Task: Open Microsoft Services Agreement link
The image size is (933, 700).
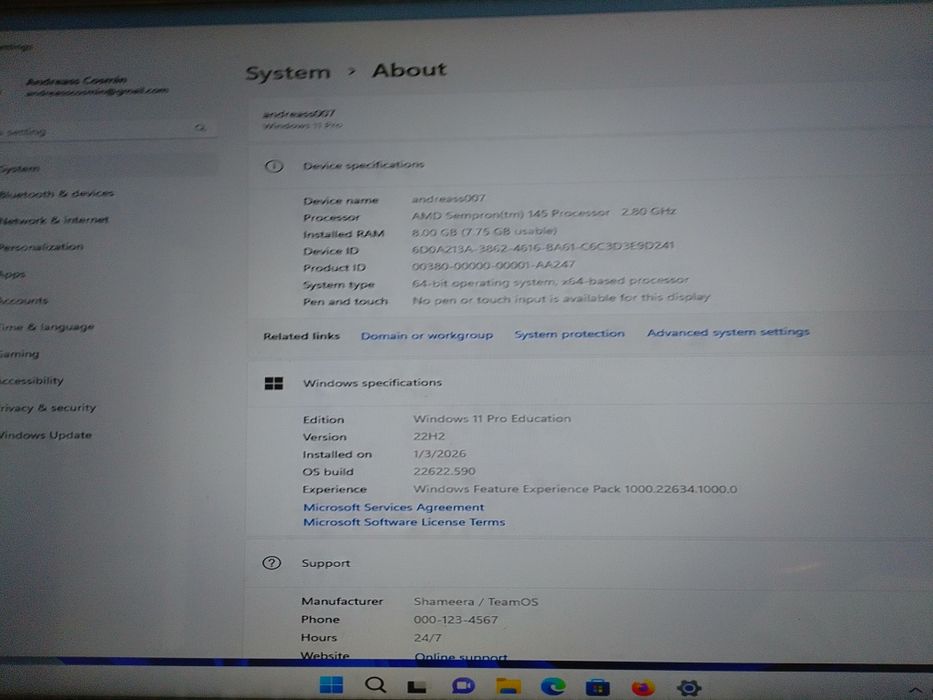Action: click(x=393, y=507)
